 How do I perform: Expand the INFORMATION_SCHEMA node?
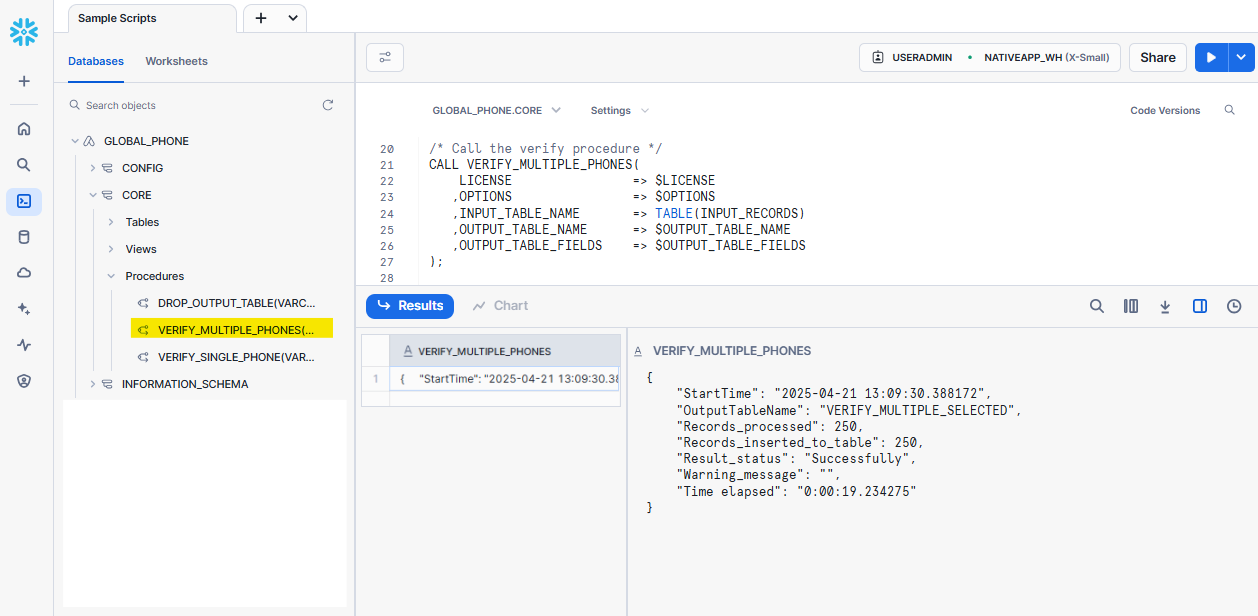click(92, 384)
